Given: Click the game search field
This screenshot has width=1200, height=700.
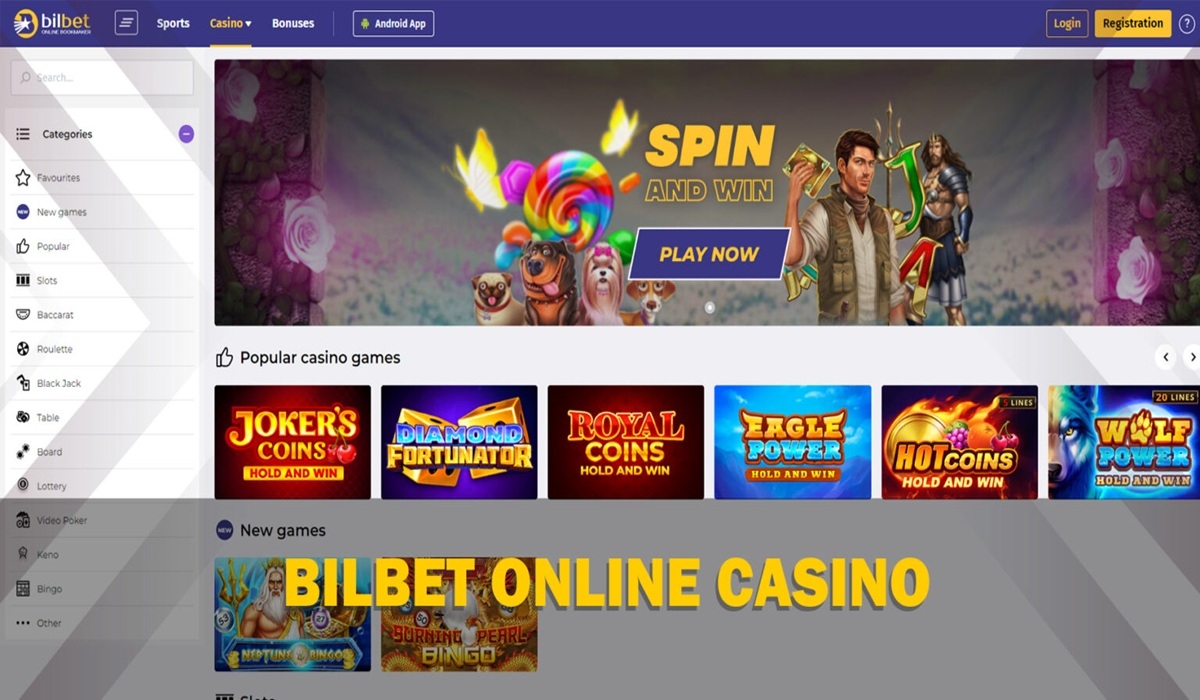Looking at the screenshot, I should tap(102, 78).
